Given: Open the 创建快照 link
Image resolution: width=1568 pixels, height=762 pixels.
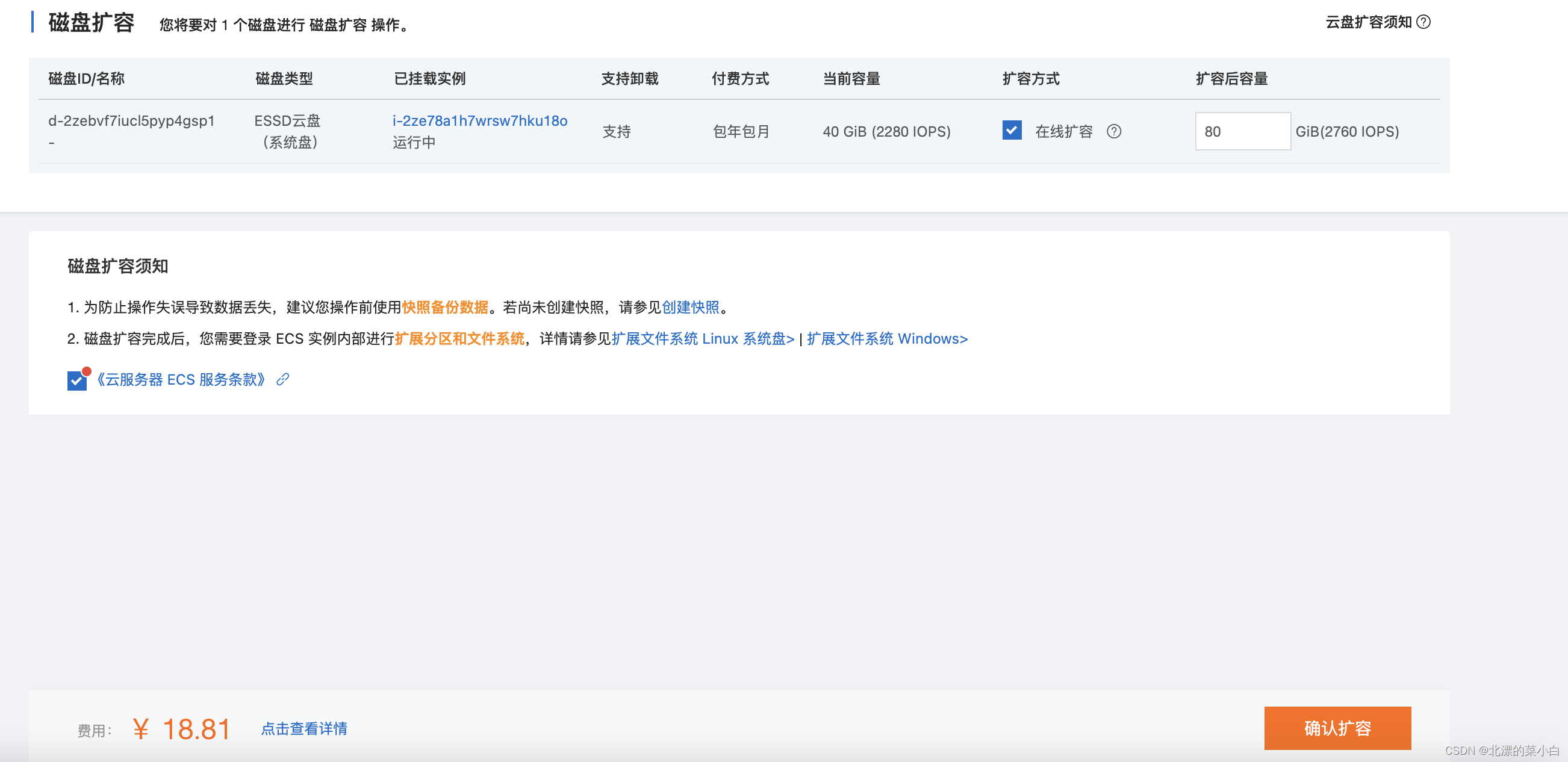Looking at the screenshot, I should pos(690,308).
